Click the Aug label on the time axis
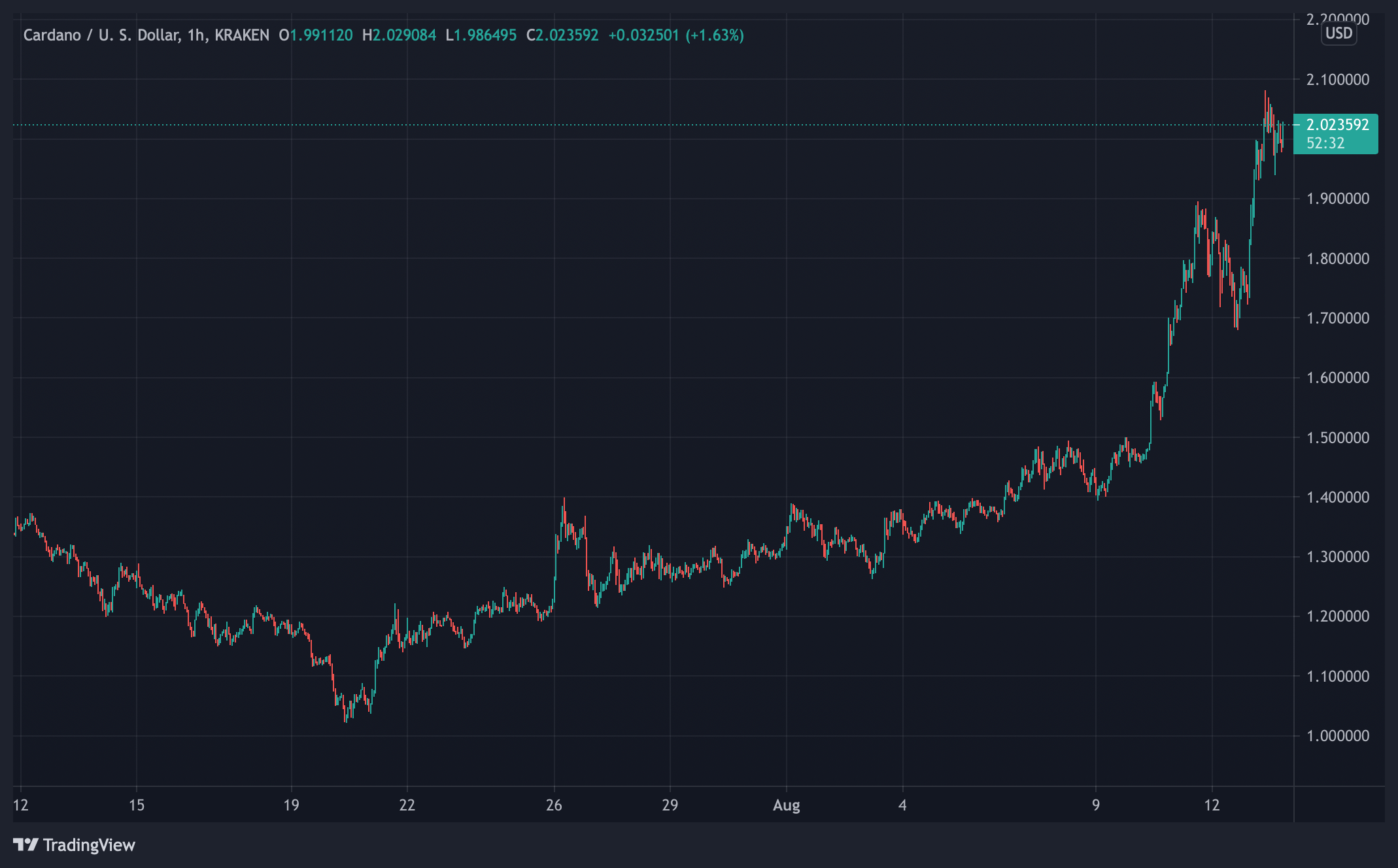 pos(787,807)
